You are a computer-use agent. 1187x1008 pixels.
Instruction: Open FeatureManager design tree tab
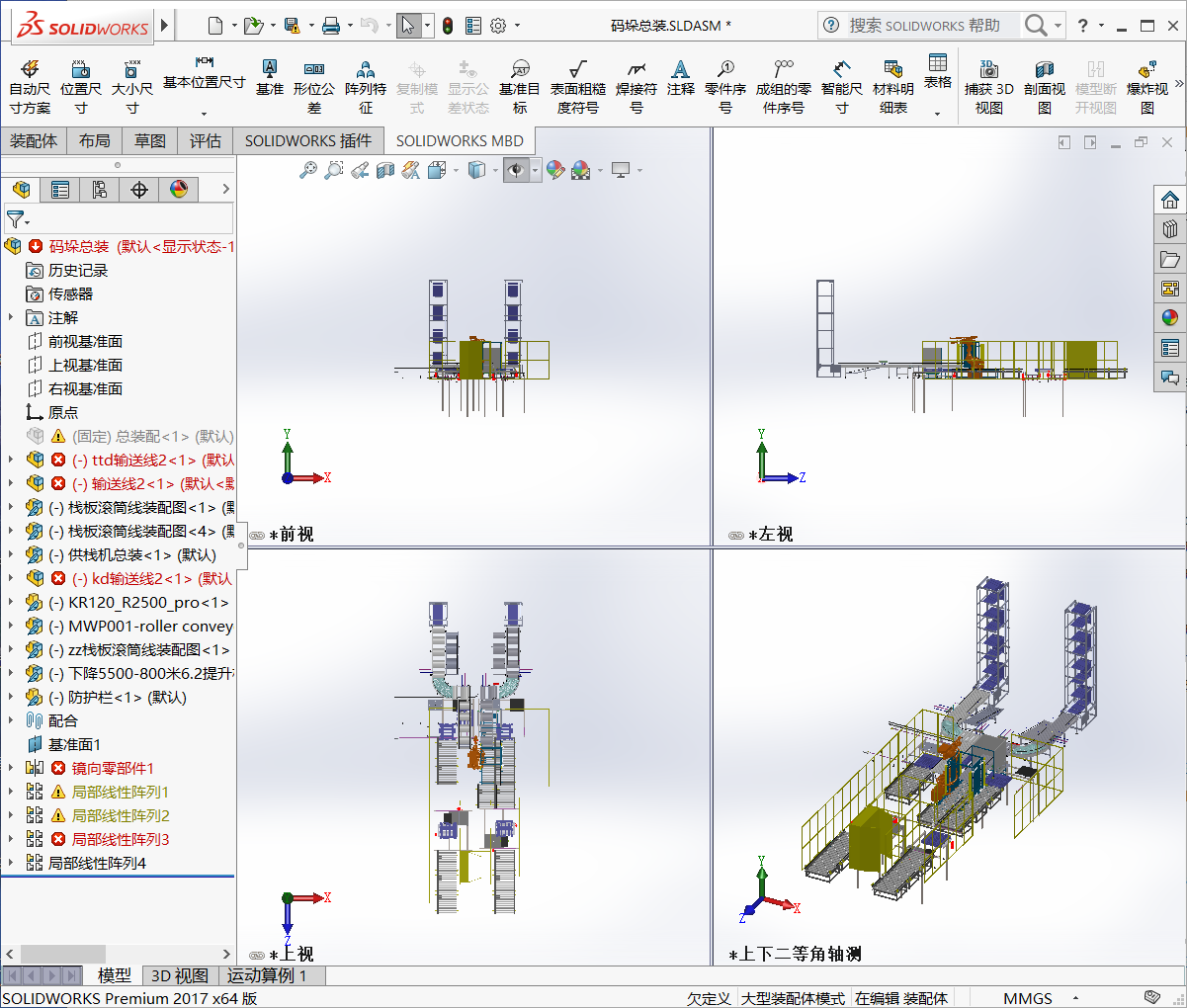(21, 189)
